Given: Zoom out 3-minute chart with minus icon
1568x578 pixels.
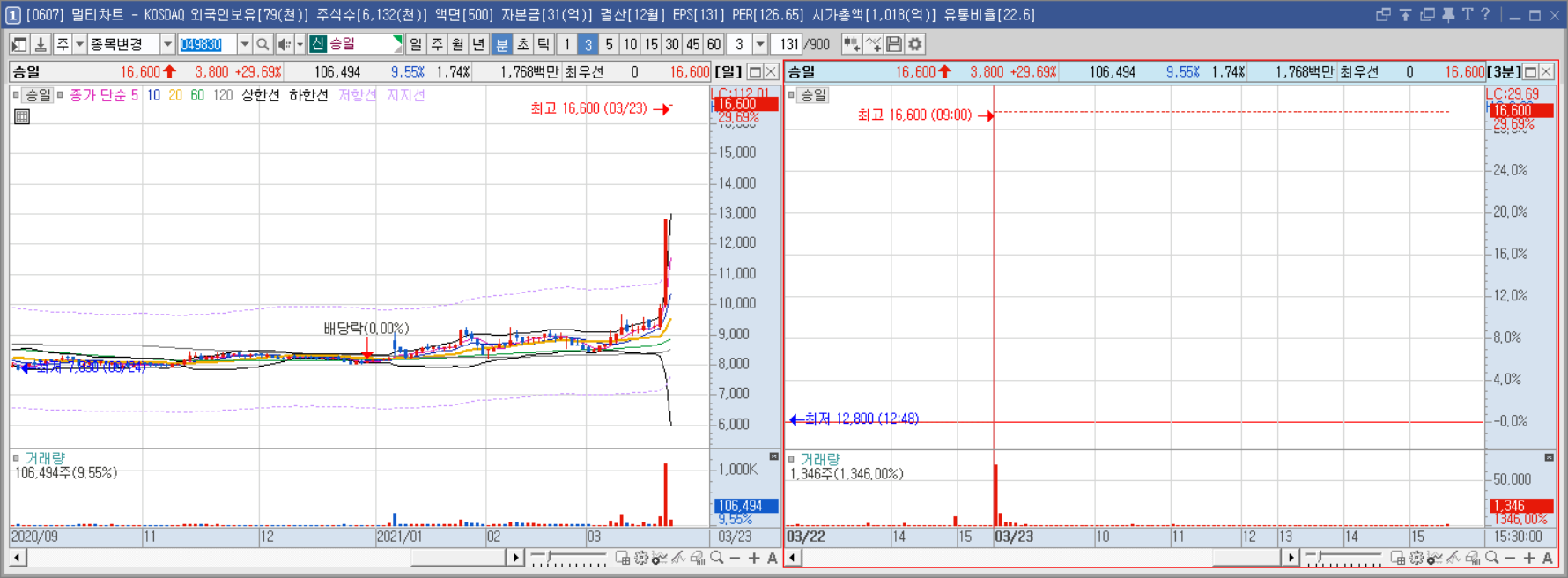Looking at the screenshot, I should pyautogui.click(x=1511, y=558).
